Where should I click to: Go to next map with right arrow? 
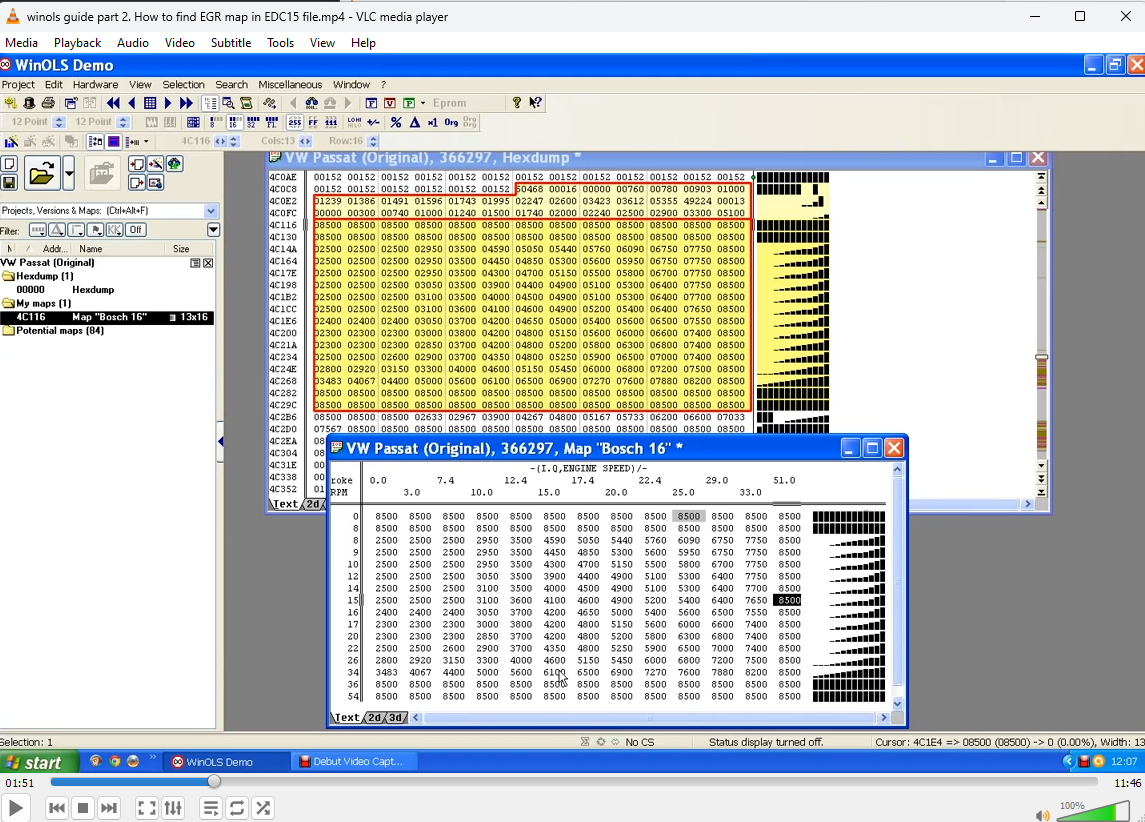click(x=168, y=103)
